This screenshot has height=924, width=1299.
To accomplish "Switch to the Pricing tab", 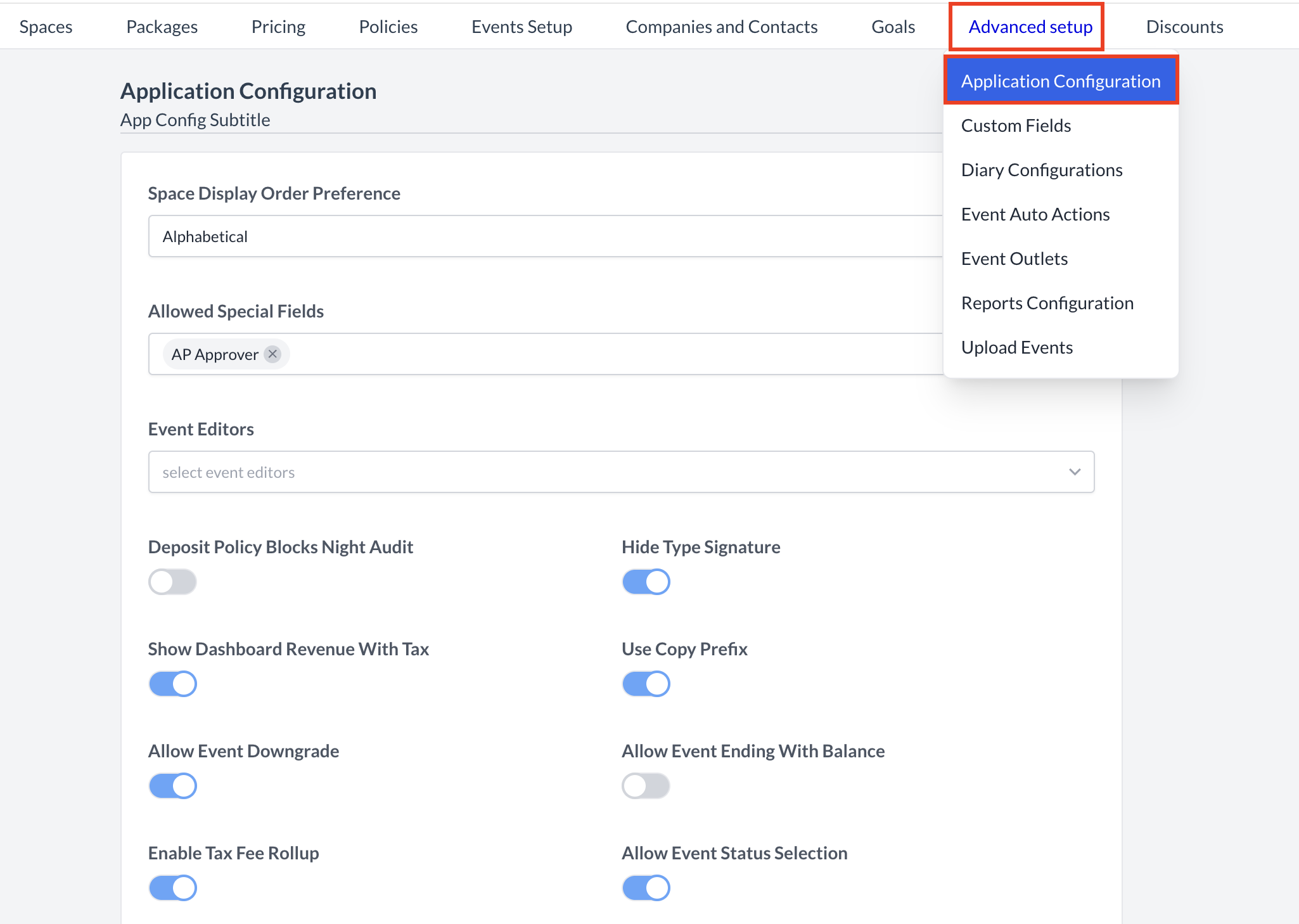I will click(x=279, y=26).
